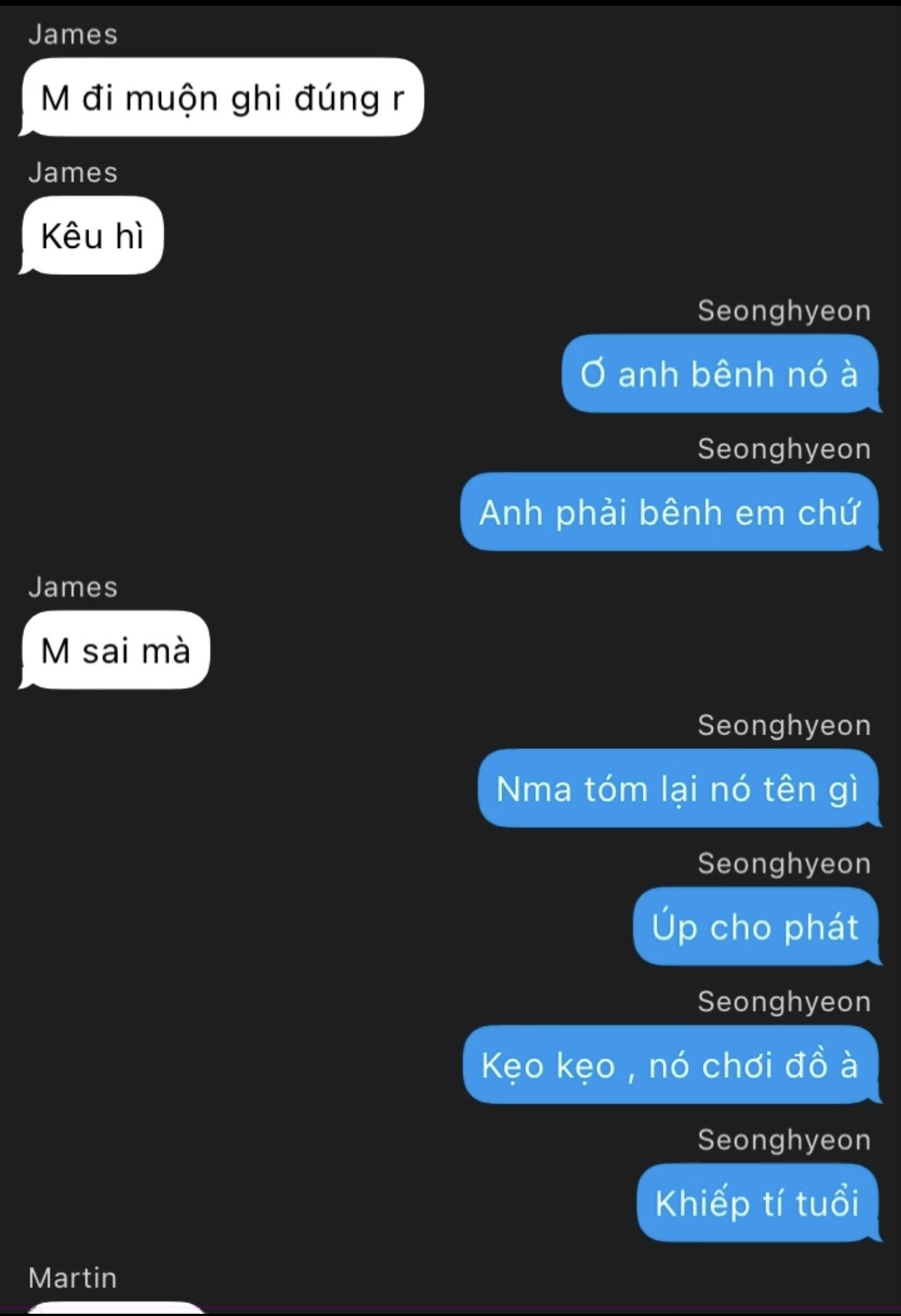Tap the "Khiếp tí tuổi" message bubble
The width and height of the screenshot is (901, 1316).
[x=760, y=1202]
